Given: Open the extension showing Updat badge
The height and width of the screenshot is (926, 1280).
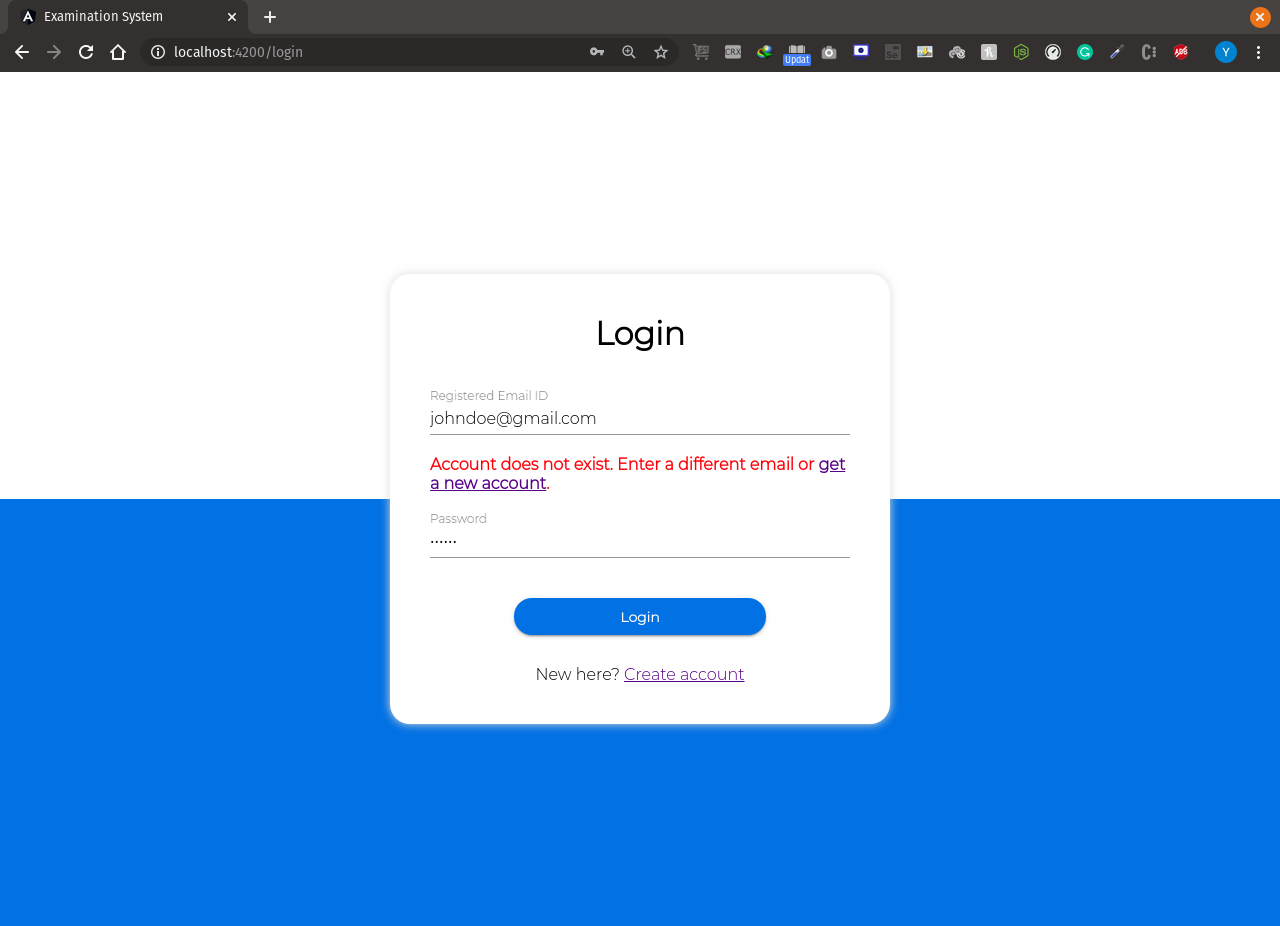Looking at the screenshot, I should click(x=797, y=53).
